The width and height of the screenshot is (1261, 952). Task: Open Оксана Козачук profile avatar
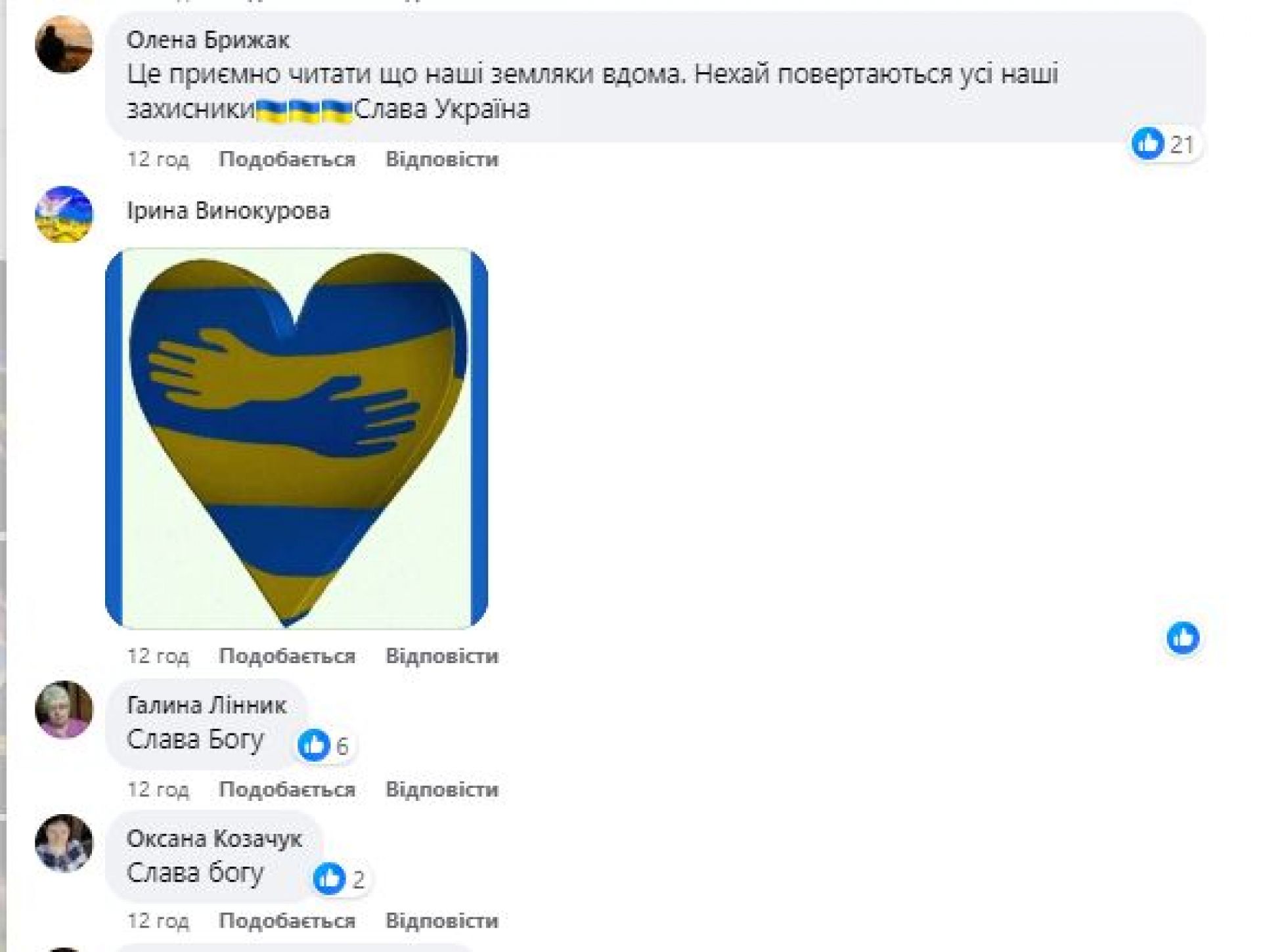pyautogui.click(x=64, y=843)
